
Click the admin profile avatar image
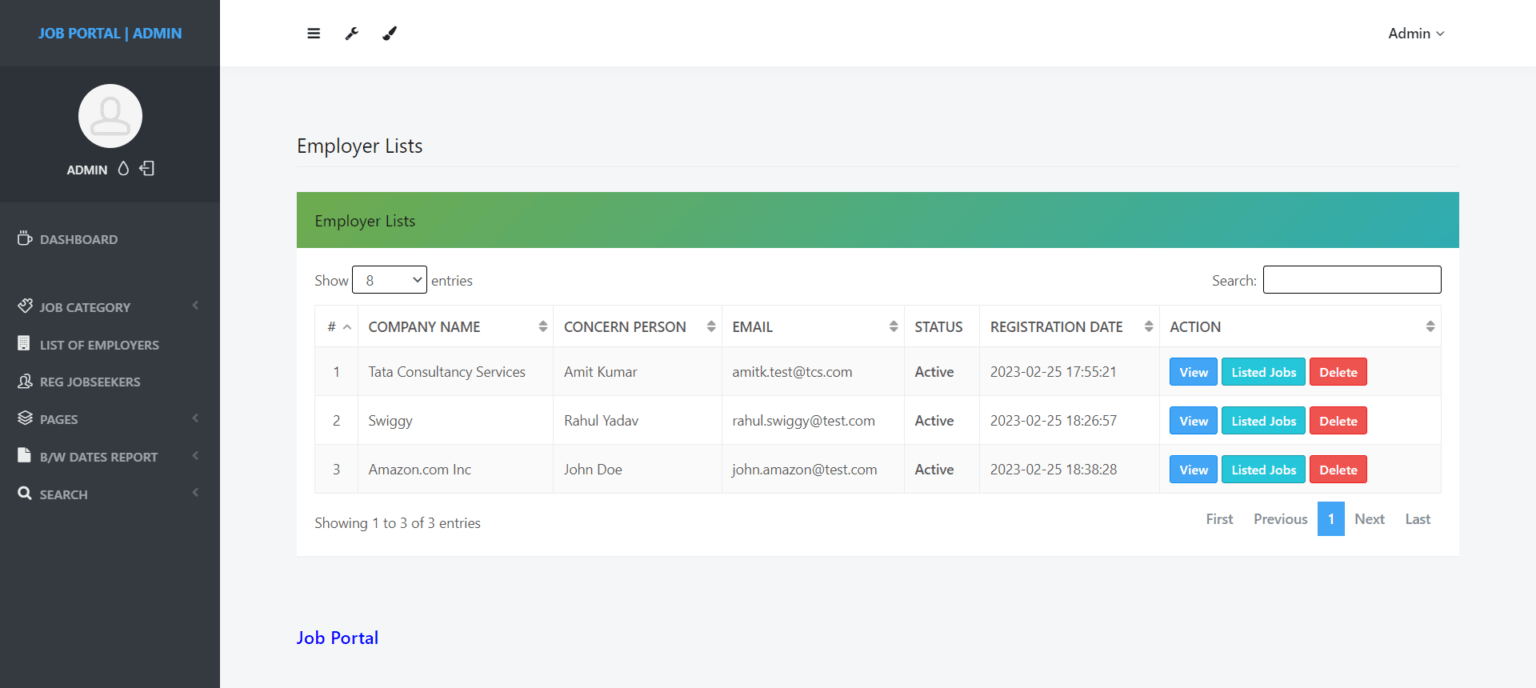coord(110,115)
